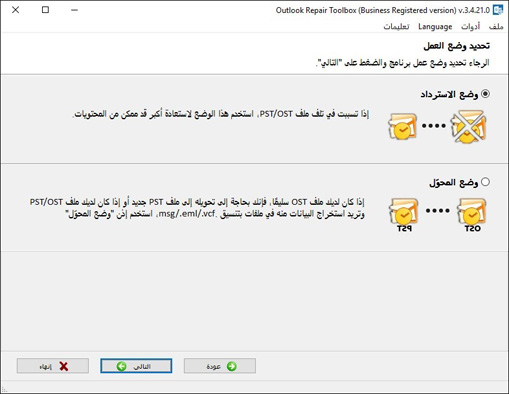Click the green arrow icon on Back button
Image resolution: width=509 pixels, height=394 pixels.
click(x=231, y=366)
